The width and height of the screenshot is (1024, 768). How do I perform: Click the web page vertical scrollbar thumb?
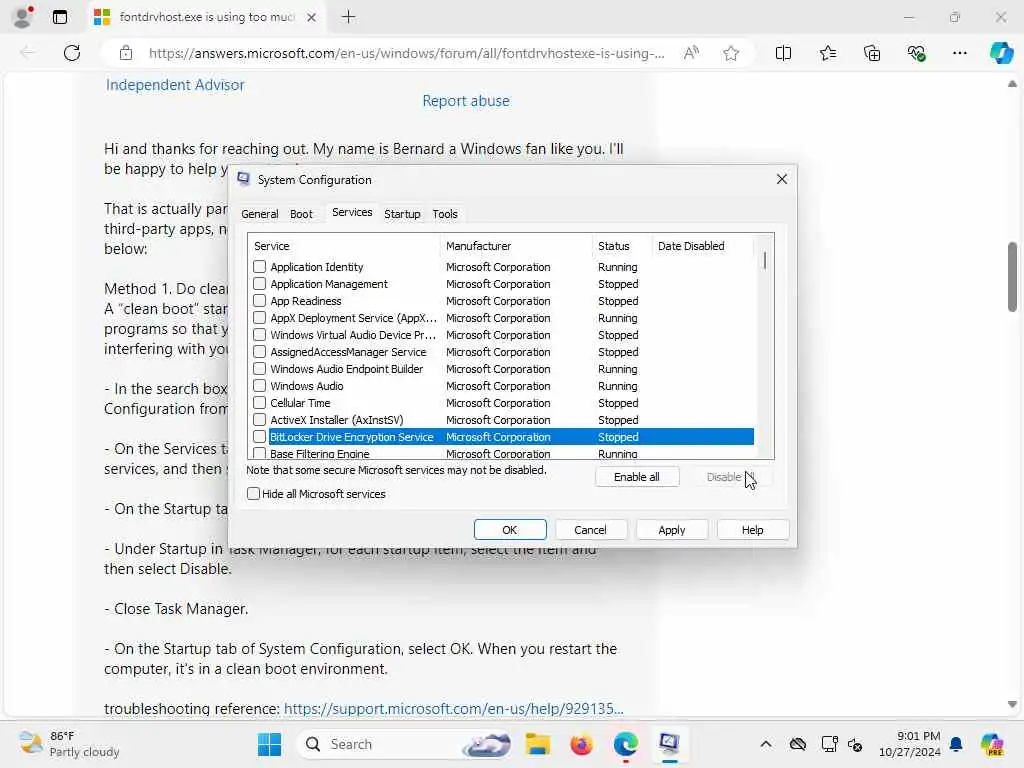(1012, 277)
